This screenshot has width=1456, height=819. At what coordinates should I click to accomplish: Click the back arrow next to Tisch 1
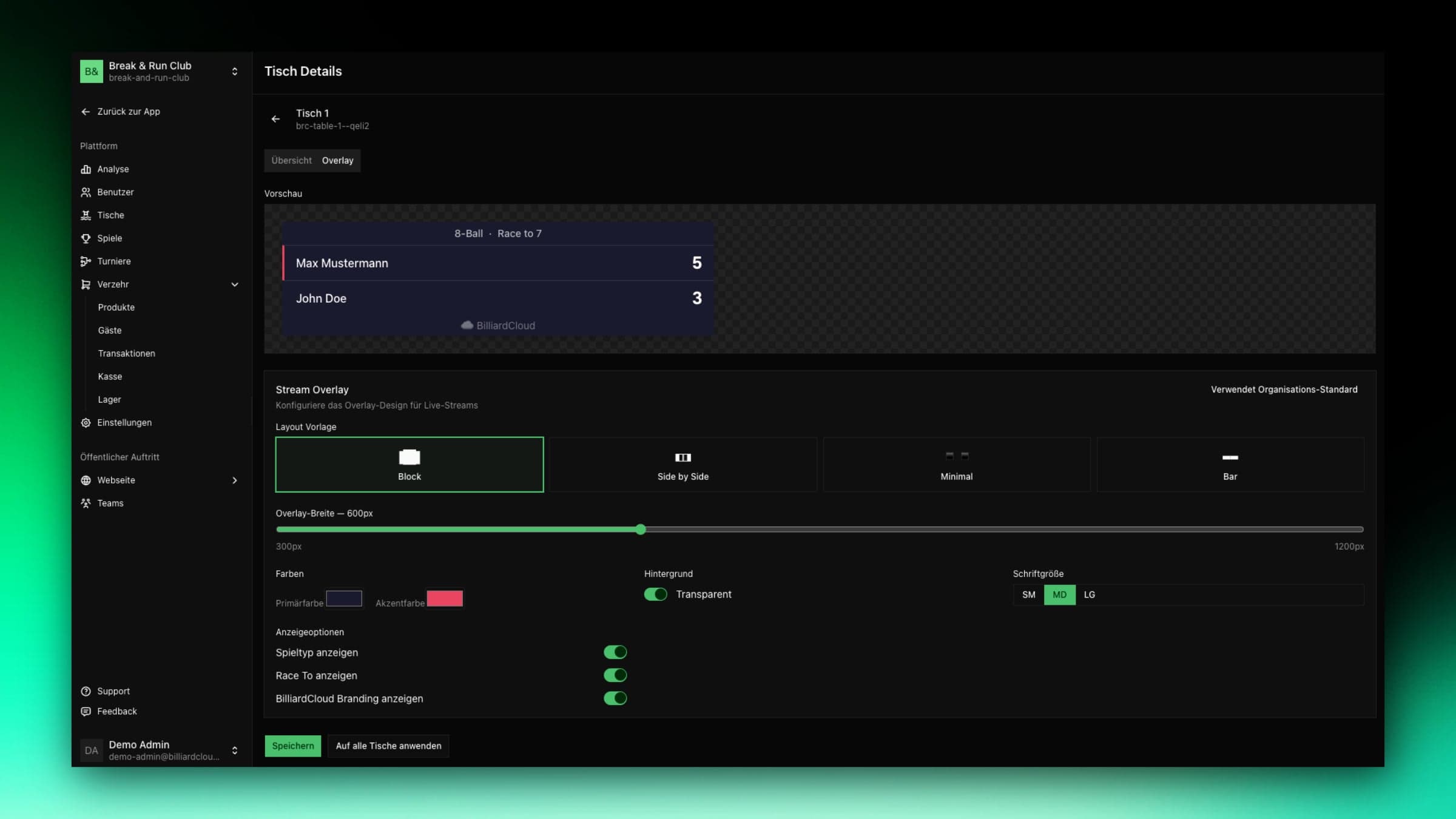(275, 119)
